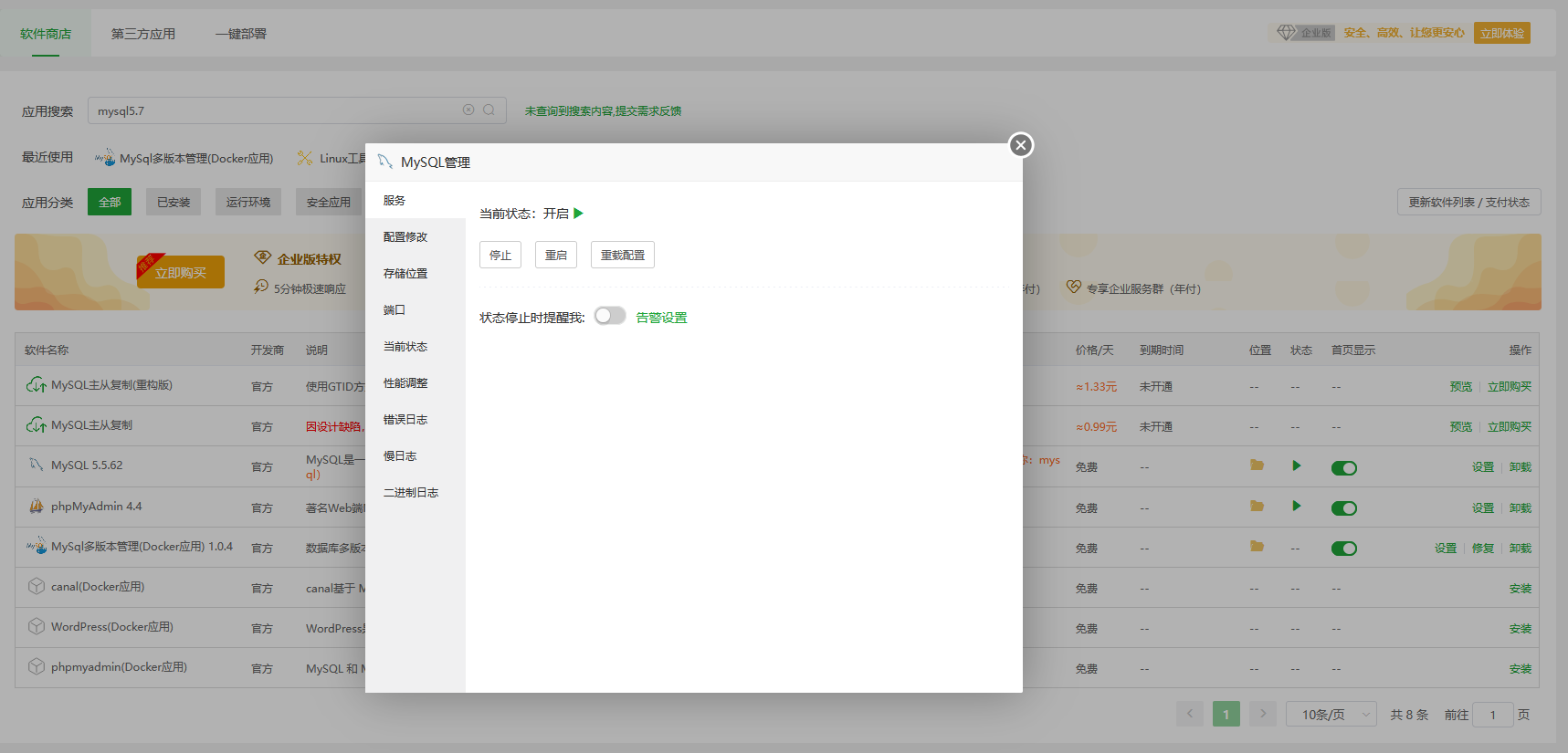Toggle 首页显示 for MySql多版本管理
Image resolution: width=1568 pixels, height=753 pixels.
(1344, 549)
